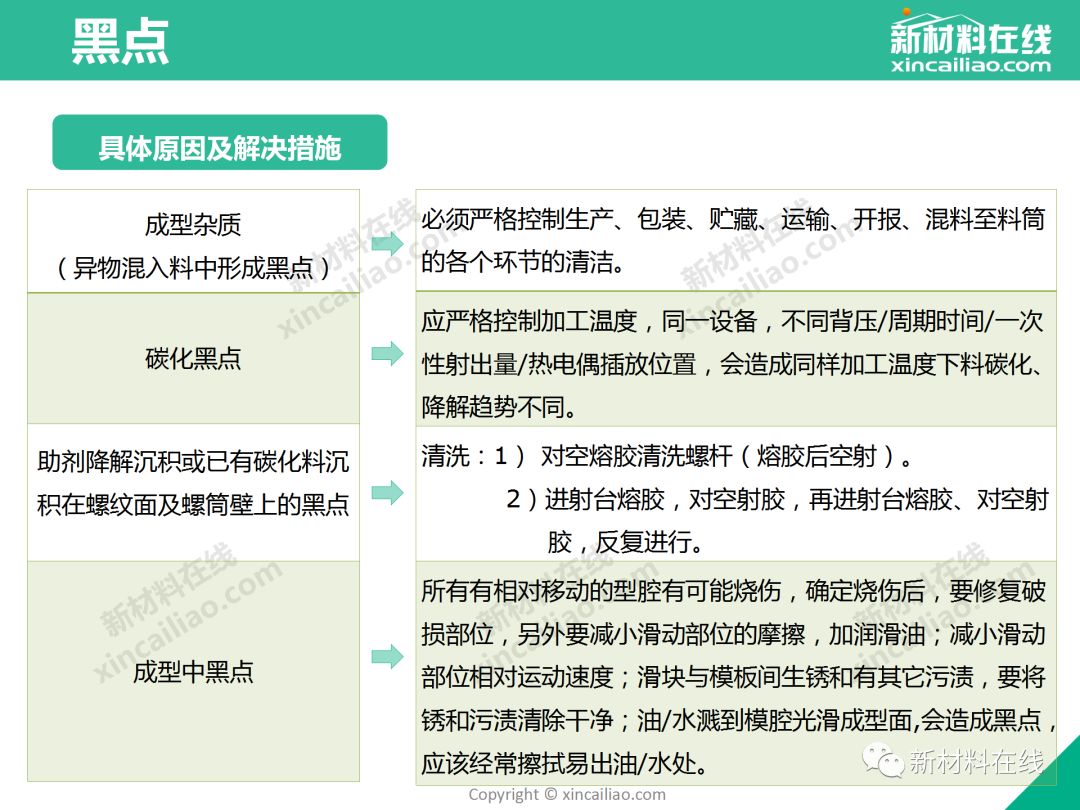Click the 新材料在线 text beside WeChat icon
Viewport: 1080px width, 810px height.
976,762
